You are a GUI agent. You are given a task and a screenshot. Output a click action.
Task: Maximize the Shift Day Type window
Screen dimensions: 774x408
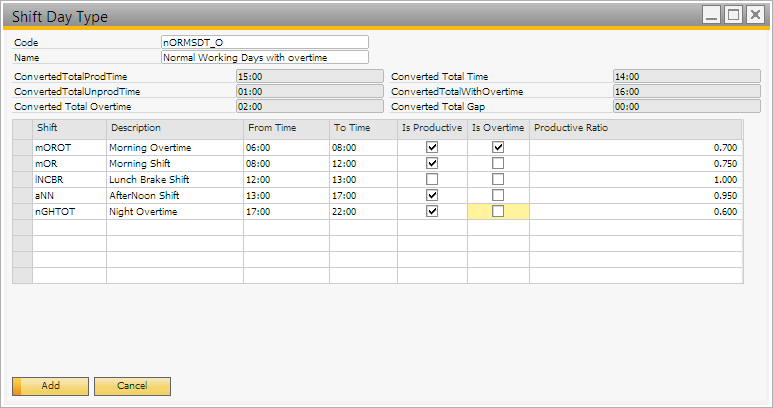pos(733,16)
